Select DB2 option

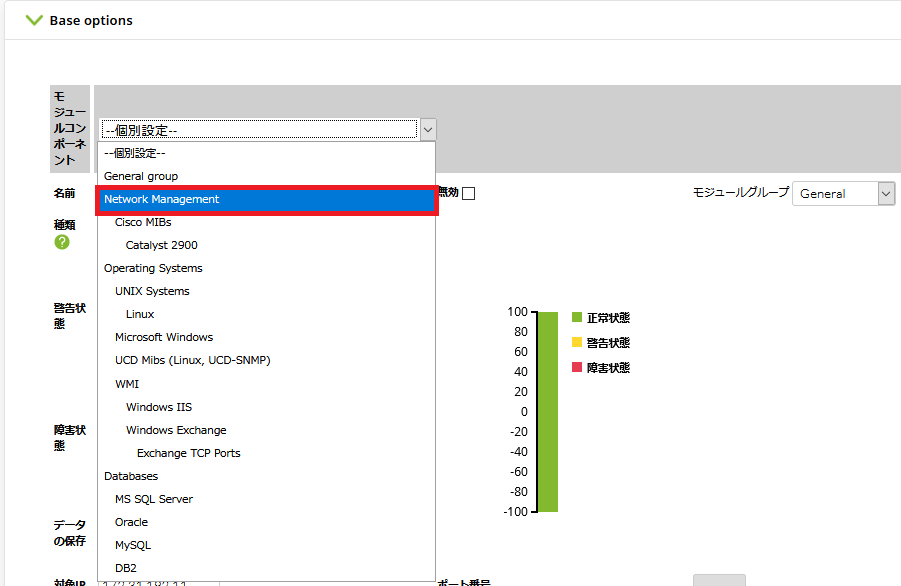click(x=266, y=568)
